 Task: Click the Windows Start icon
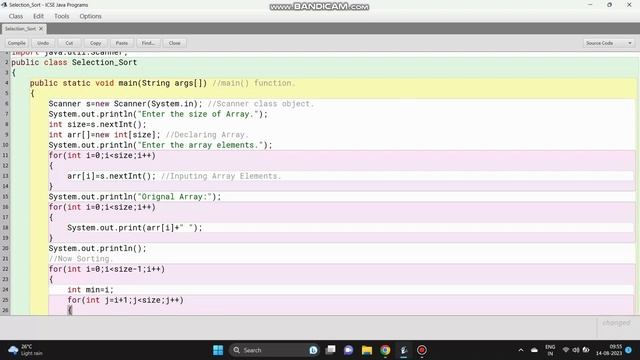pos(218,350)
